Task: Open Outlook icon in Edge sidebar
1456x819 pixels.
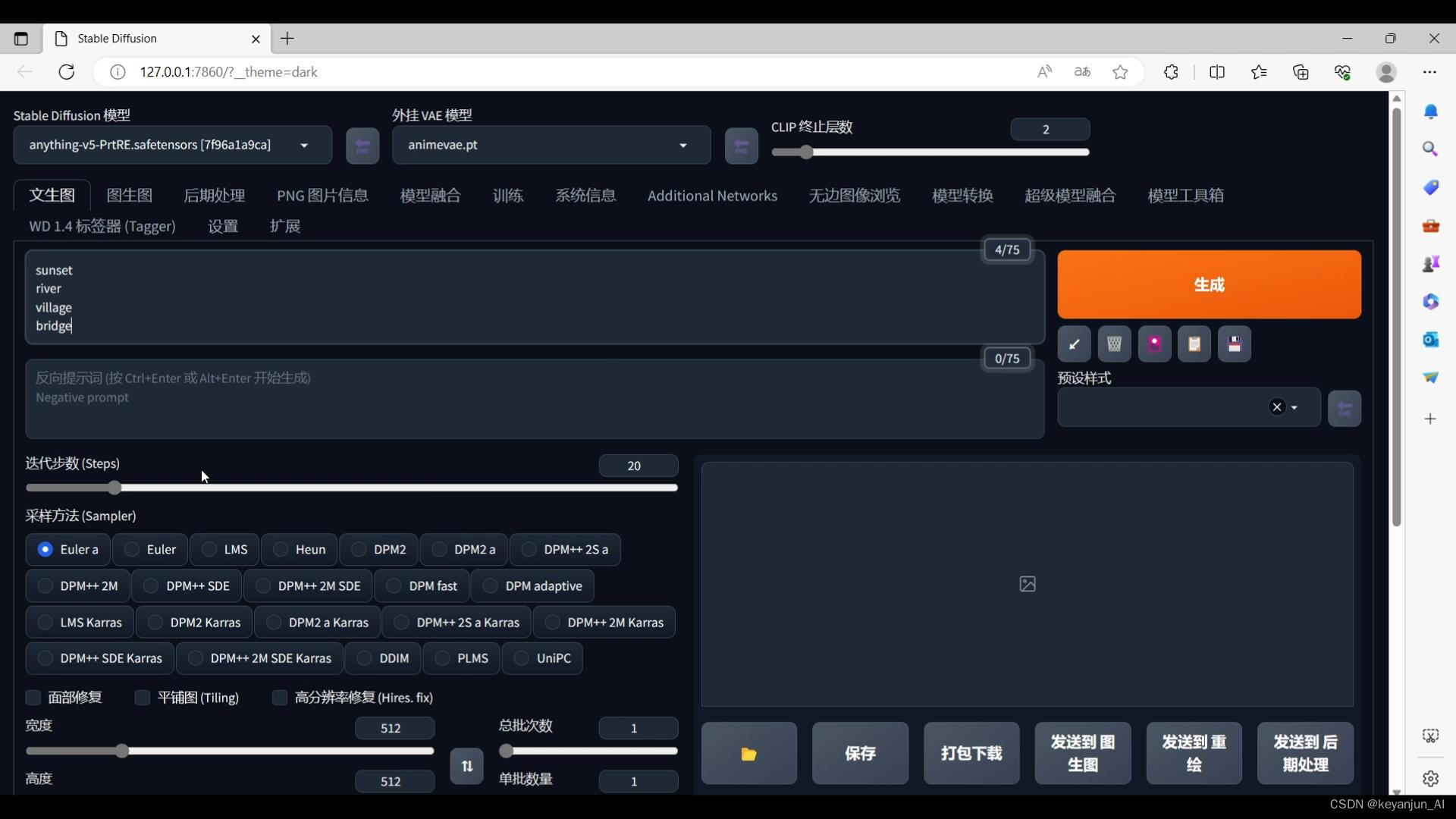Action: coord(1430,340)
